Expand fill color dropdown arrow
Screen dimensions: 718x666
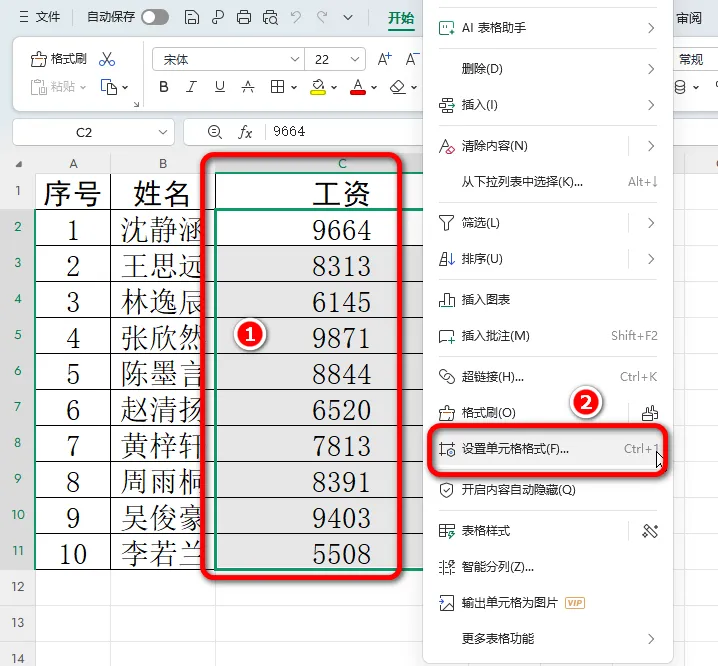pos(334,87)
